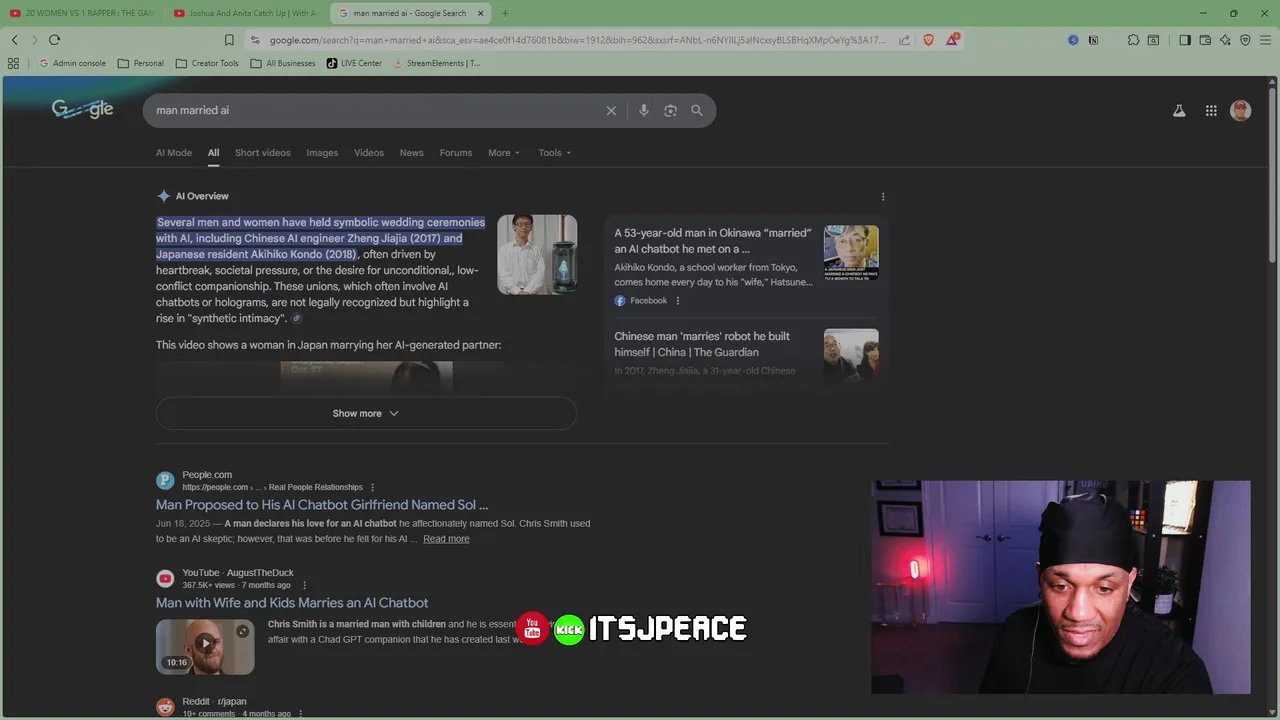Switch to Videos results
The width and height of the screenshot is (1280, 720).
[369, 153]
